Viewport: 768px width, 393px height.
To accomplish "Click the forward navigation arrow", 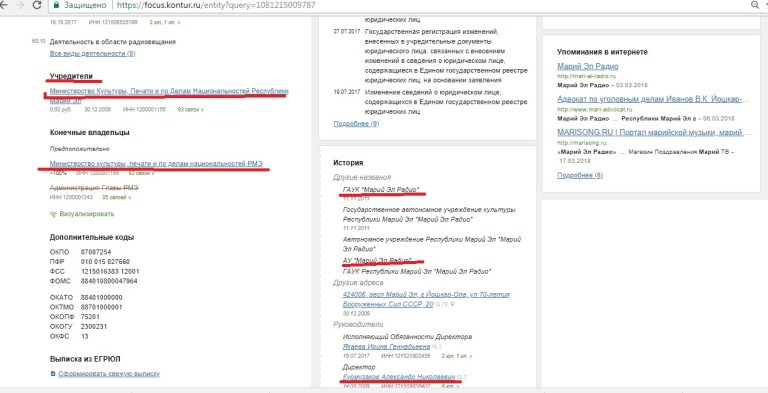I will pos(20,5).
